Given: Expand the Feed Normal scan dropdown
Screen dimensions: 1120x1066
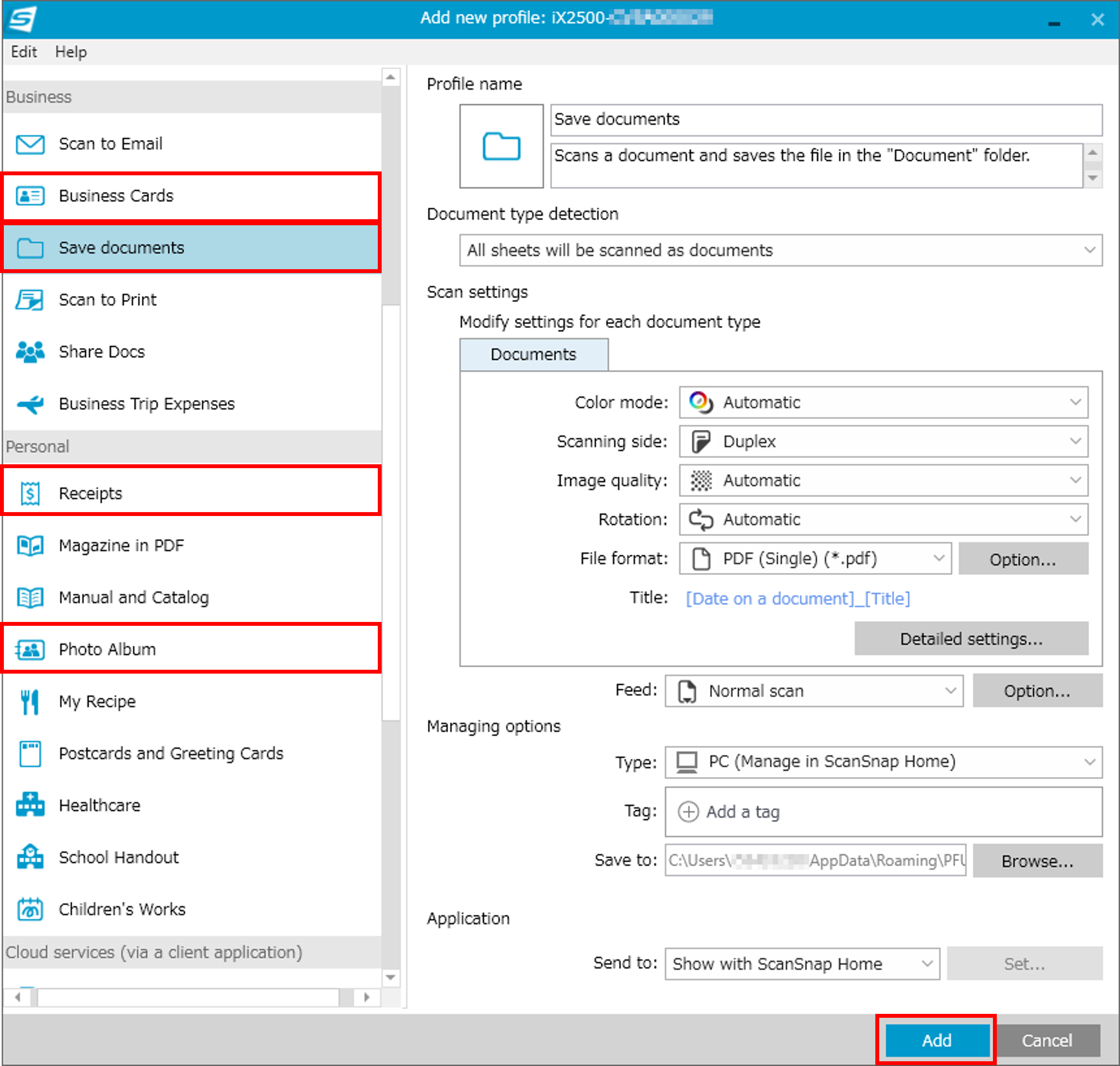Looking at the screenshot, I should pyautogui.click(x=814, y=692).
